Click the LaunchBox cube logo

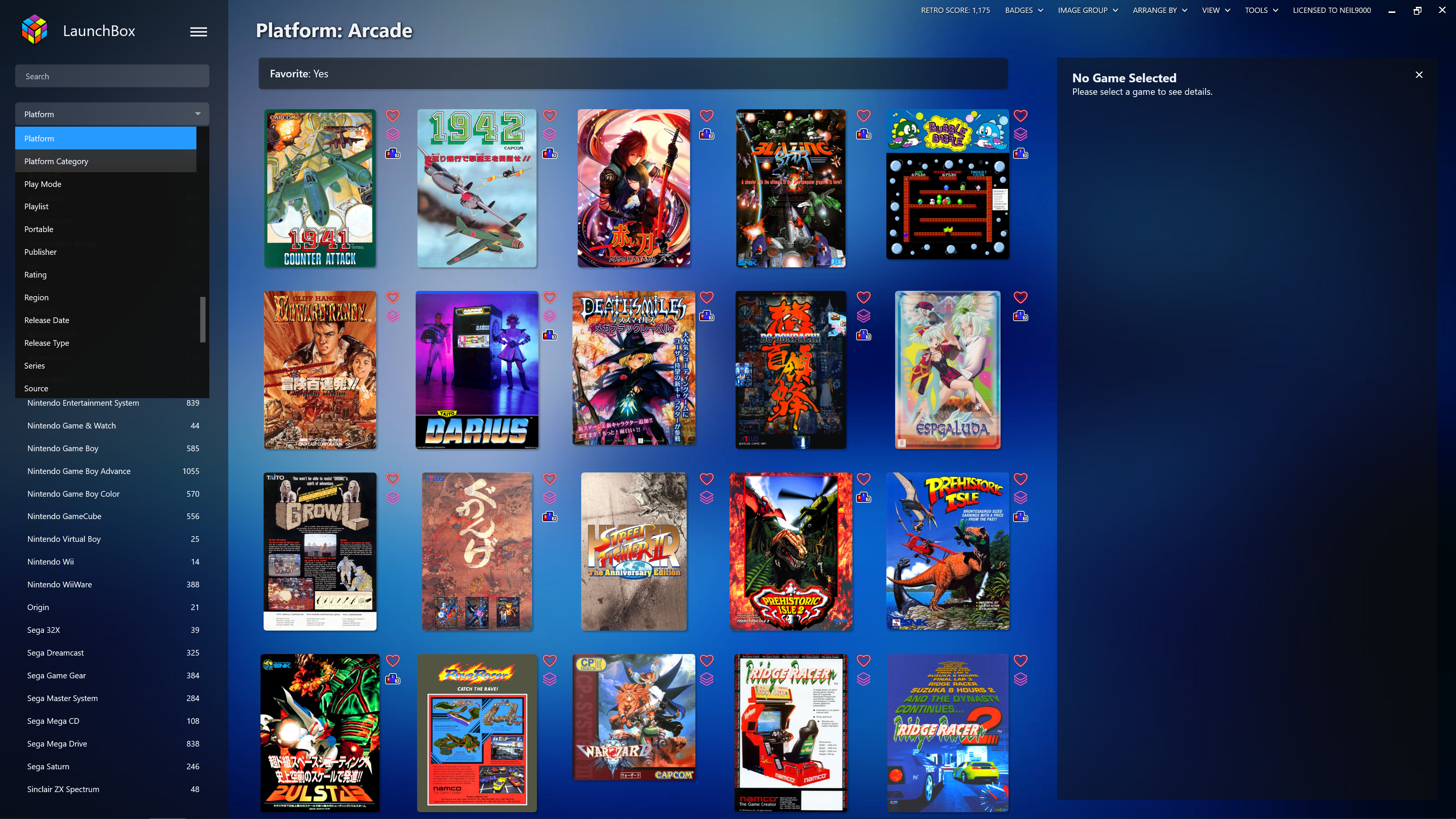coord(35,30)
